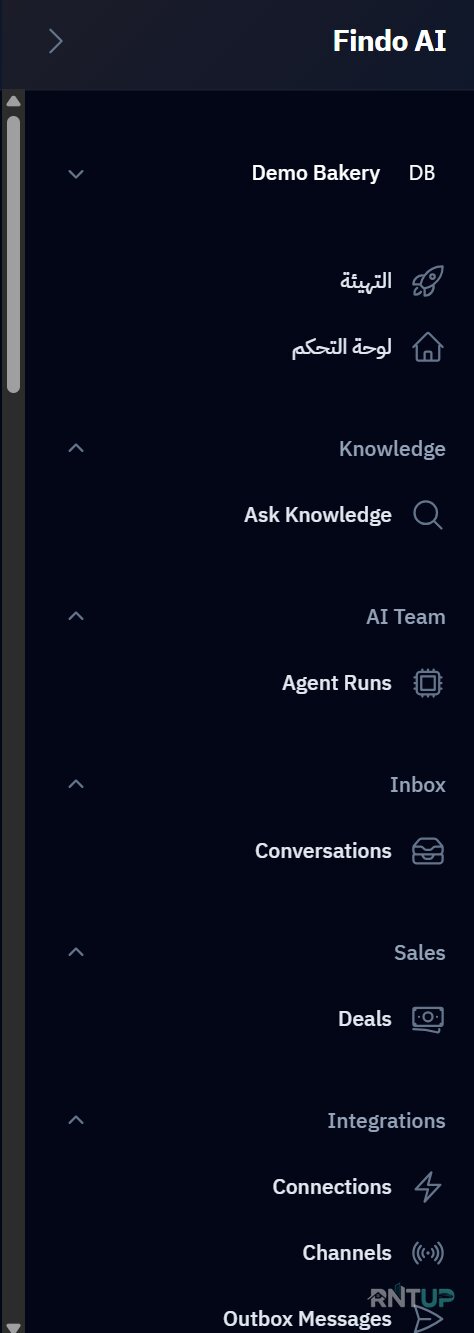The width and height of the screenshot is (474, 1333).
Task: Collapse the Inbox section chevron
Action: click(76, 784)
